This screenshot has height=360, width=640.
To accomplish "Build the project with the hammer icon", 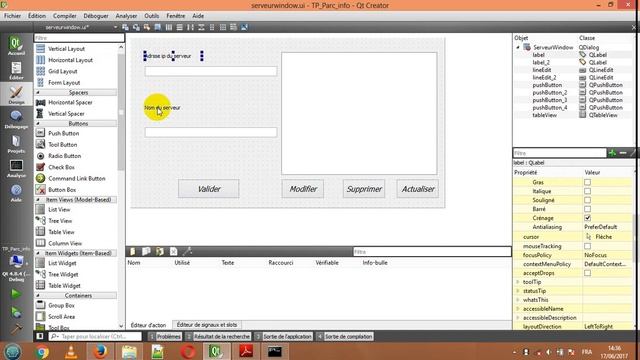I will [16, 328].
